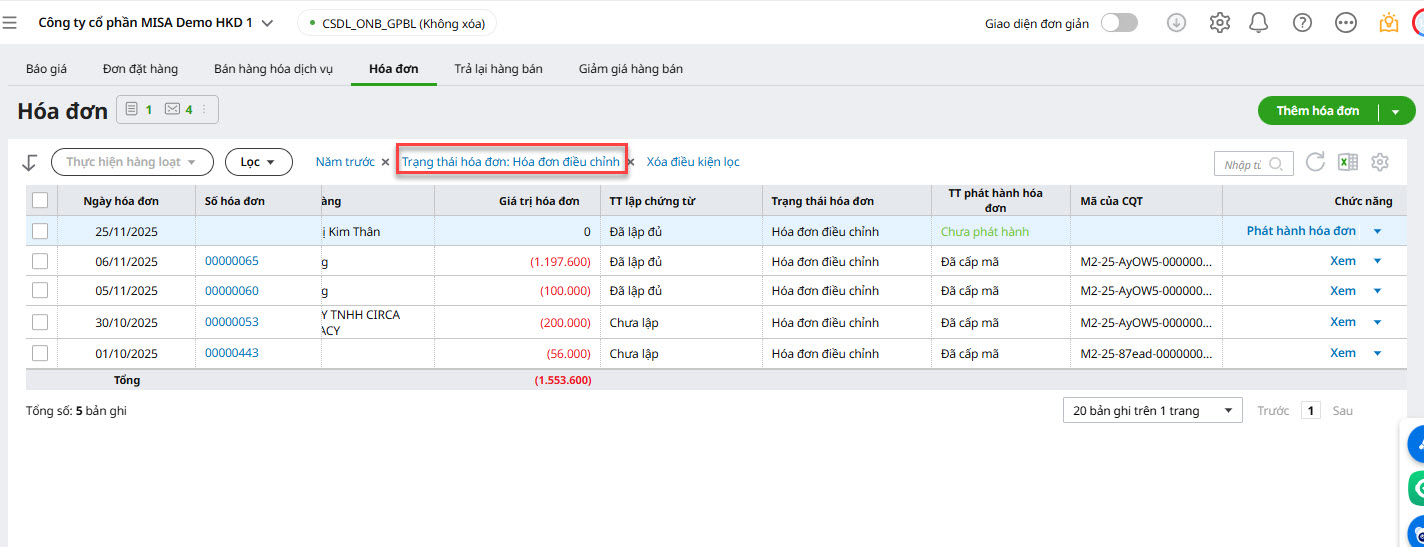Refresh the invoice list

pos(1315,162)
